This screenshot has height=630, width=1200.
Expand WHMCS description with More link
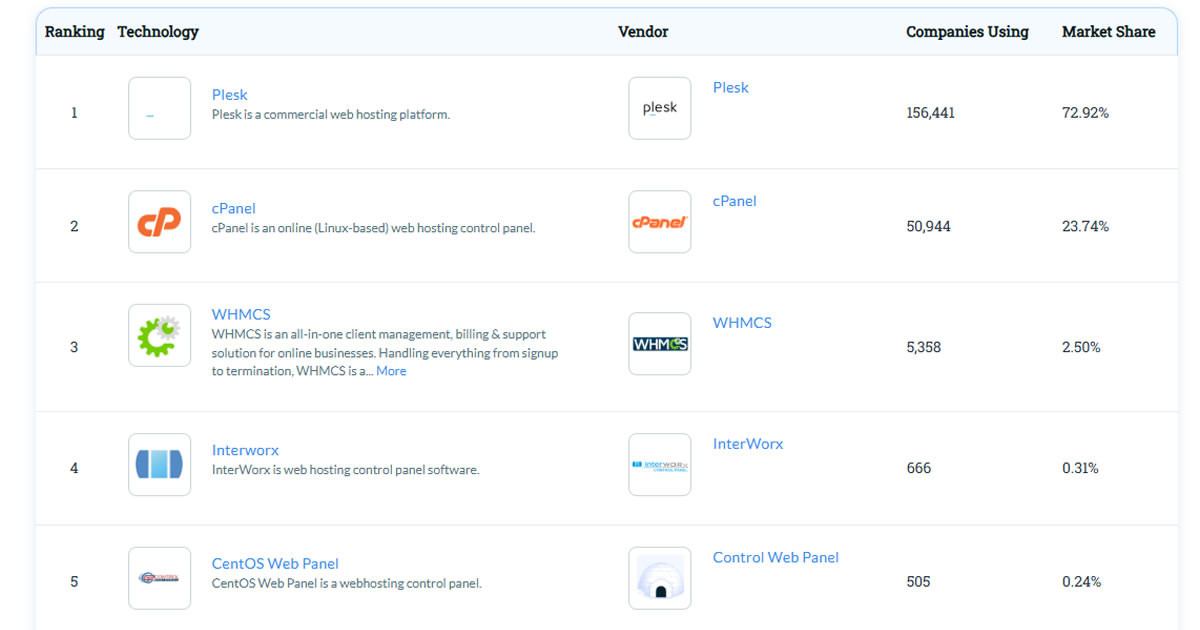point(391,371)
